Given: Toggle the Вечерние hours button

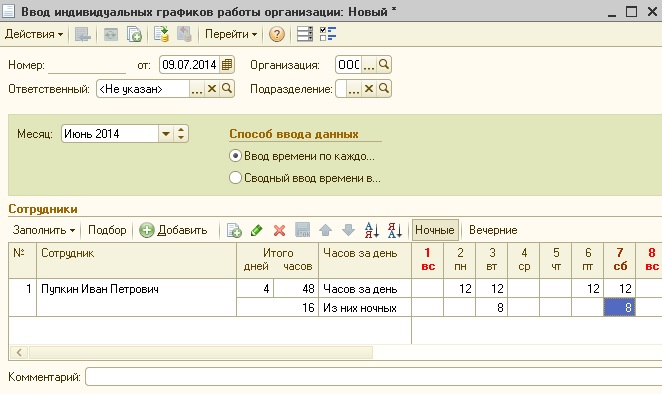Looking at the screenshot, I should (493, 230).
